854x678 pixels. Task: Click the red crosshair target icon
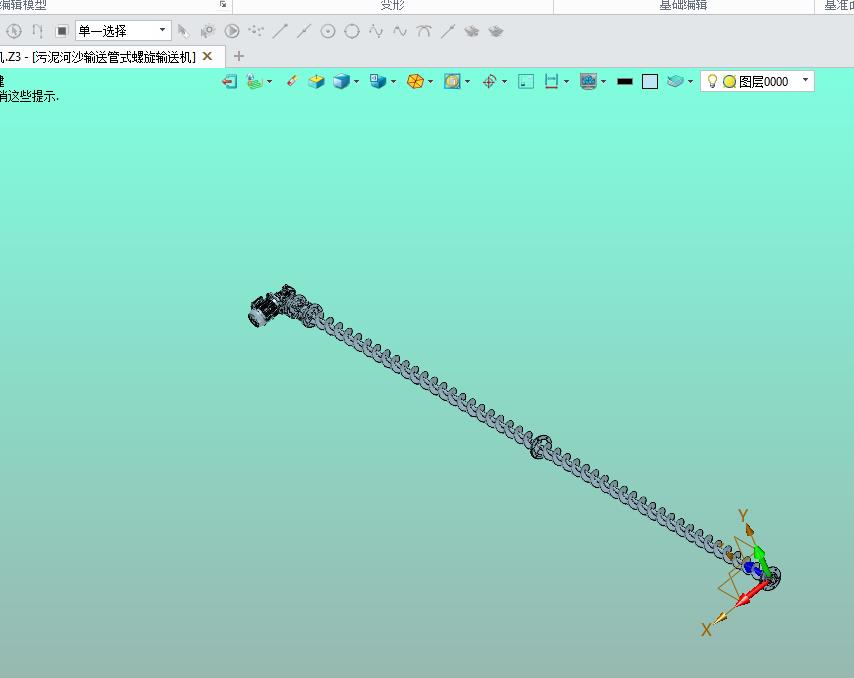point(489,82)
